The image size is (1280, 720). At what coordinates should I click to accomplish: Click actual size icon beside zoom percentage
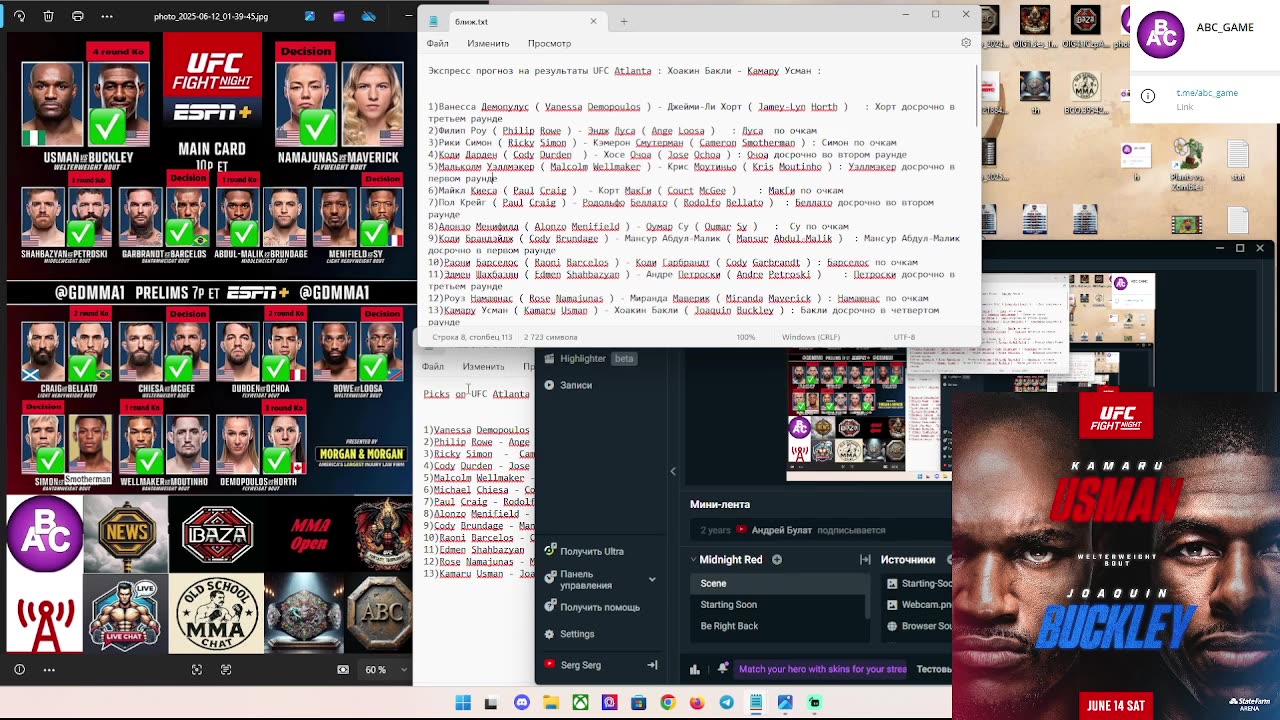click(344, 669)
